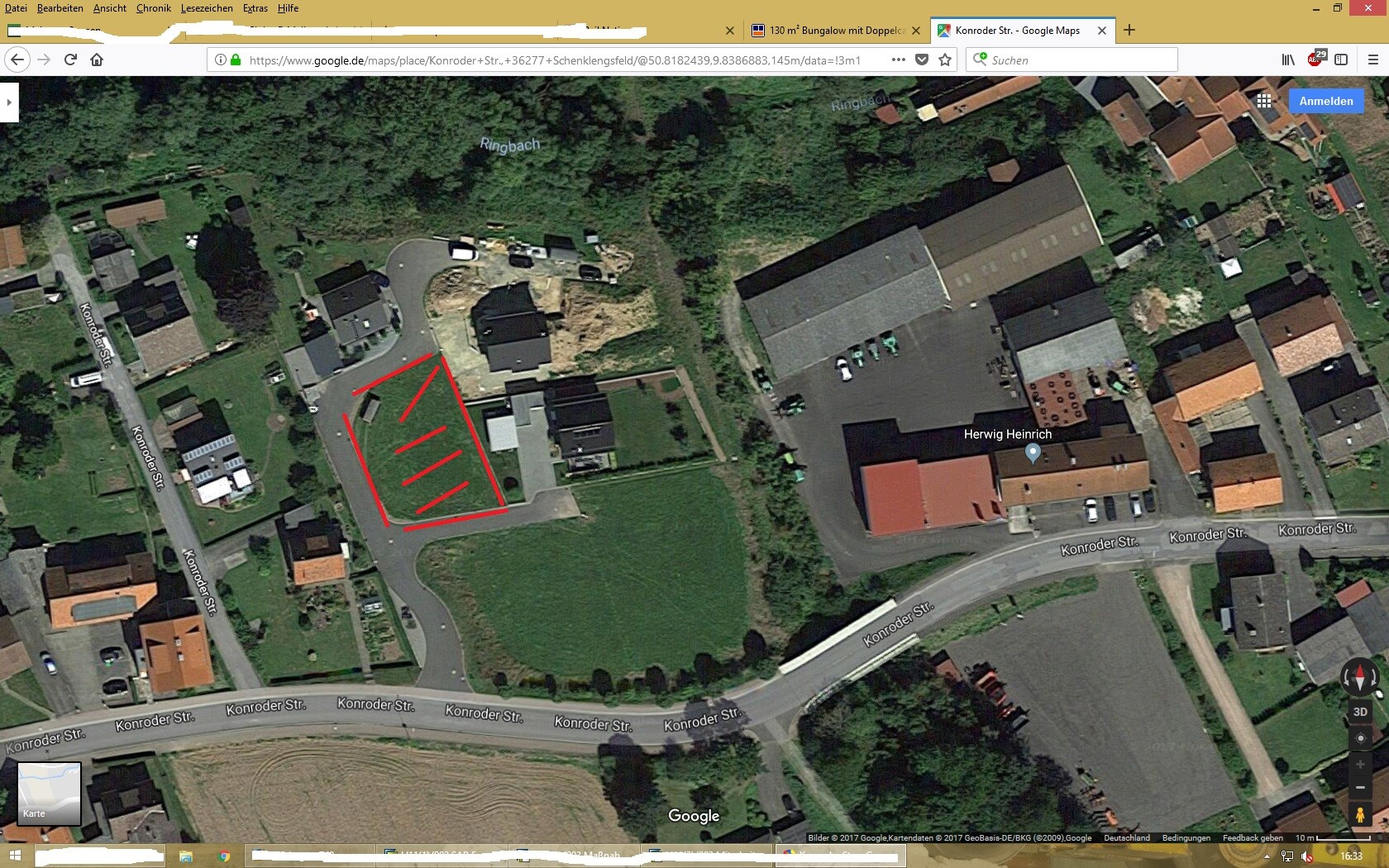Open the Lesezeichen menu
The height and width of the screenshot is (868, 1389).
[207, 8]
